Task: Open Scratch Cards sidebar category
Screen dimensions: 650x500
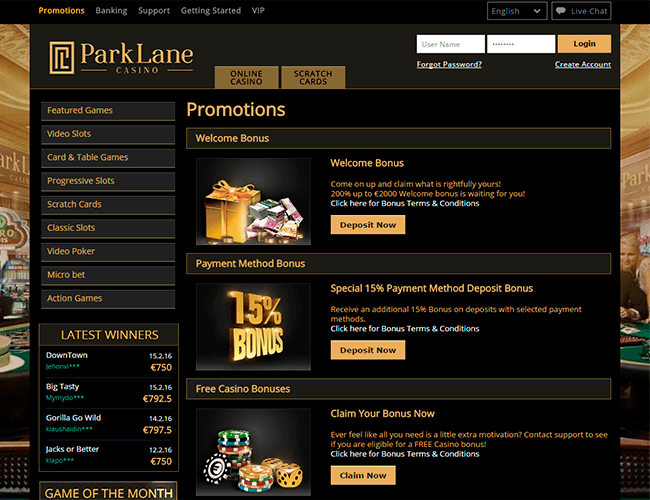Action: (x=108, y=205)
